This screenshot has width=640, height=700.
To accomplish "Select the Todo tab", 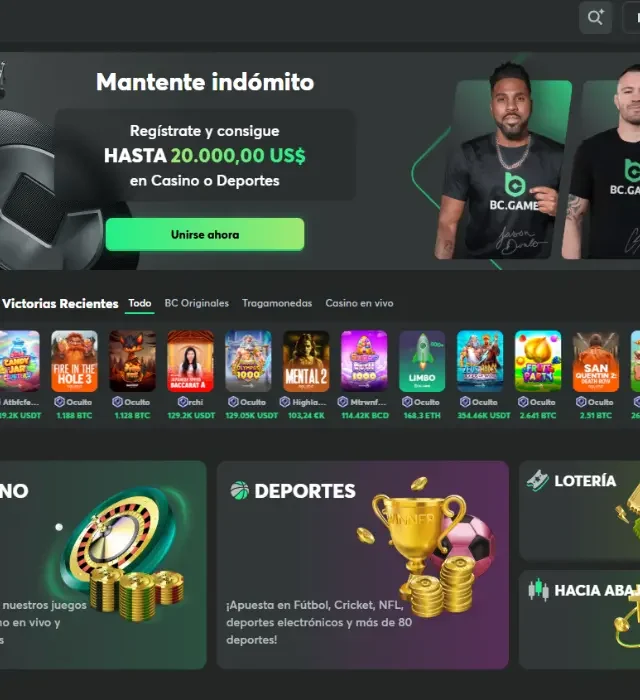I will point(140,303).
